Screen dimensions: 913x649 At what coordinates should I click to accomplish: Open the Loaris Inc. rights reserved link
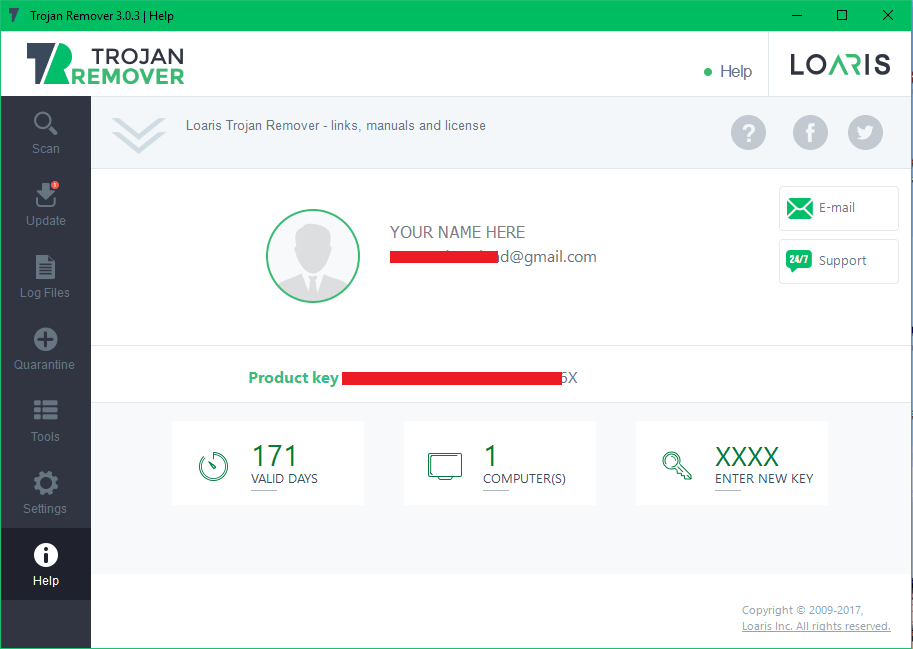pos(816,626)
